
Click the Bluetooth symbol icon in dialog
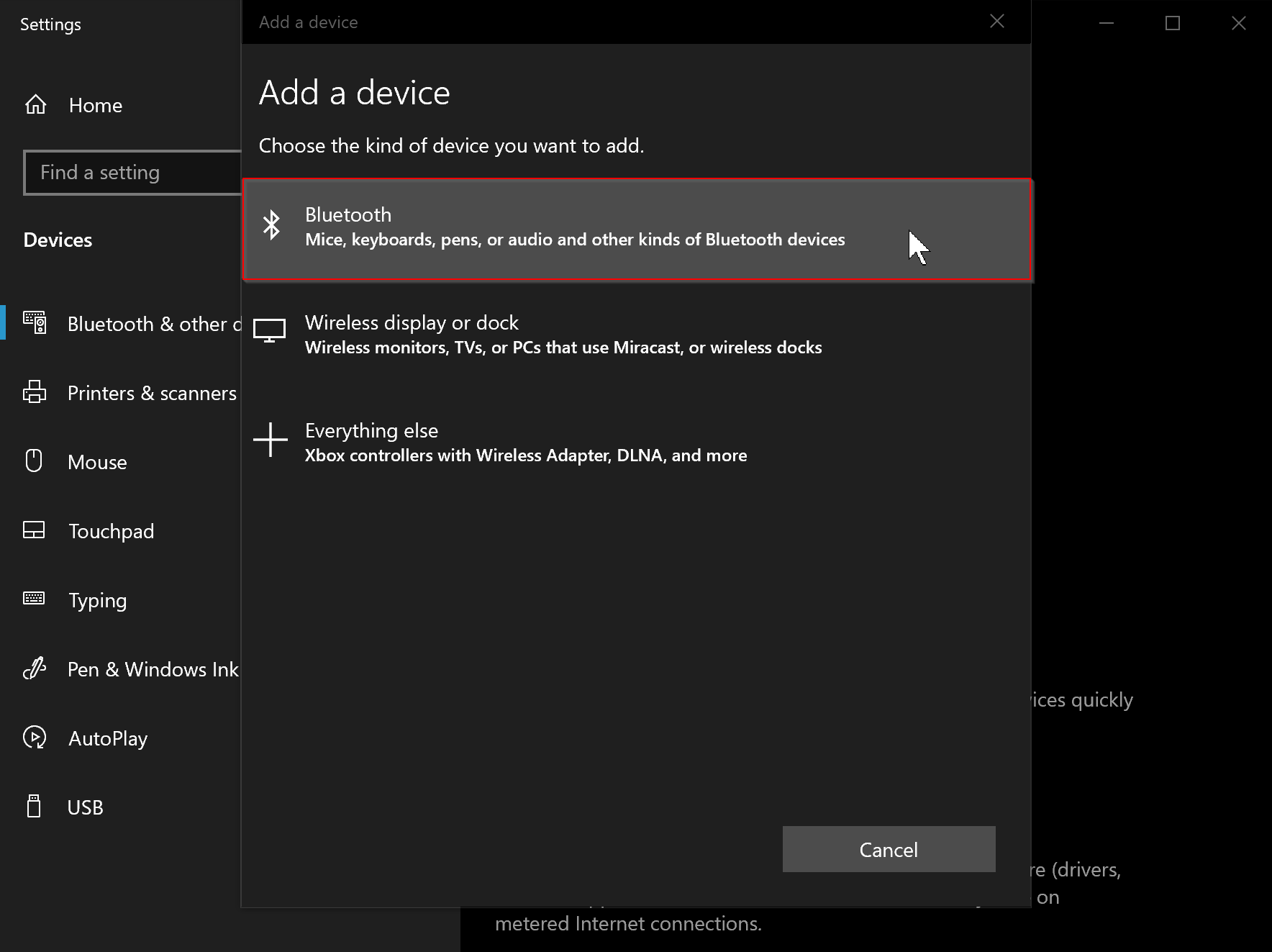[271, 225]
